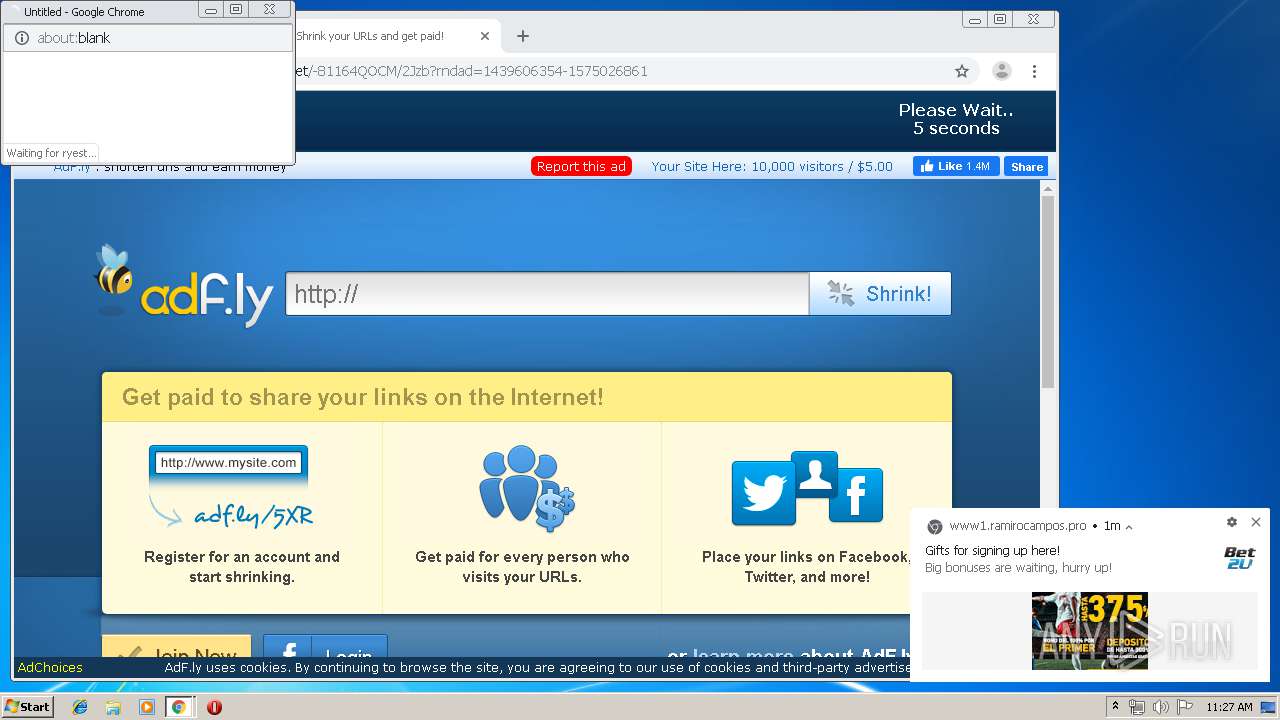
Task: Click the volume speaker tray icon
Action: [x=1161, y=707]
